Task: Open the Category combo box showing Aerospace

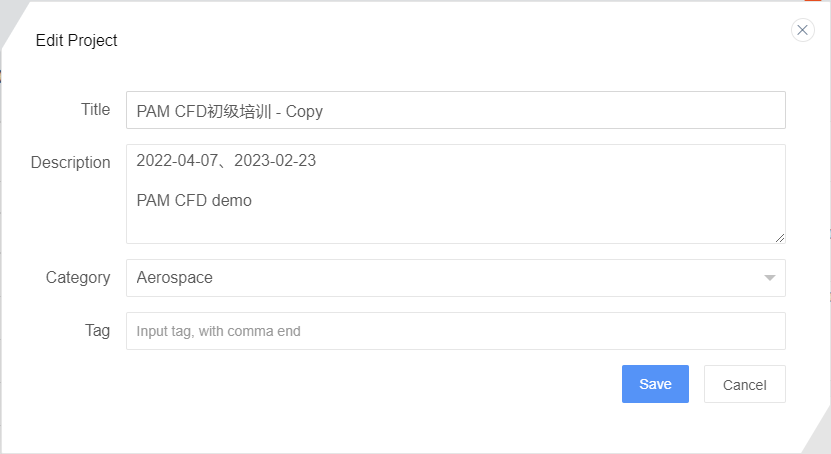Action: coord(456,278)
